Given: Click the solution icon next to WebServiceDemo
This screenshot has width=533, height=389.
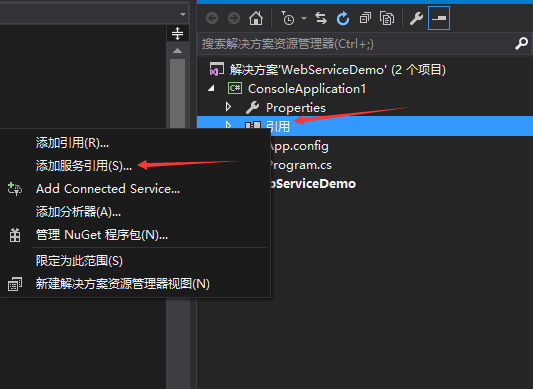Looking at the screenshot, I should [217, 69].
